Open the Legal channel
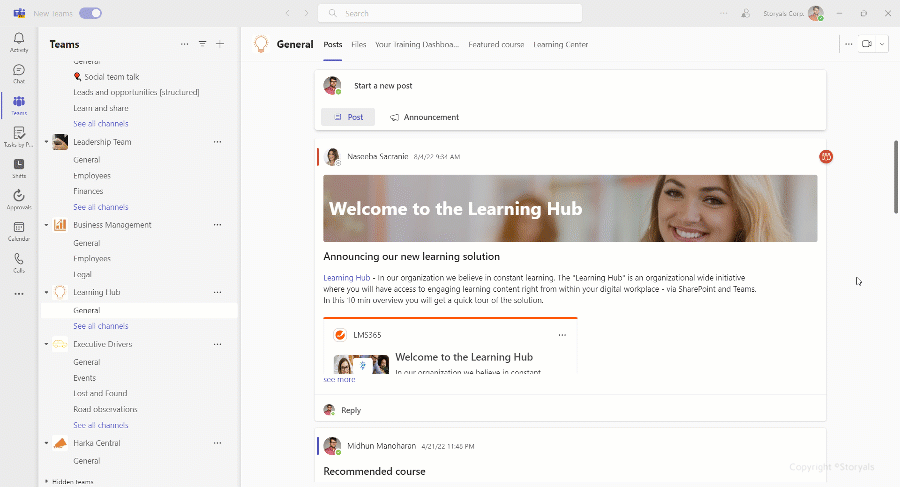The width and height of the screenshot is (900, 487). [x=82, y=275]
